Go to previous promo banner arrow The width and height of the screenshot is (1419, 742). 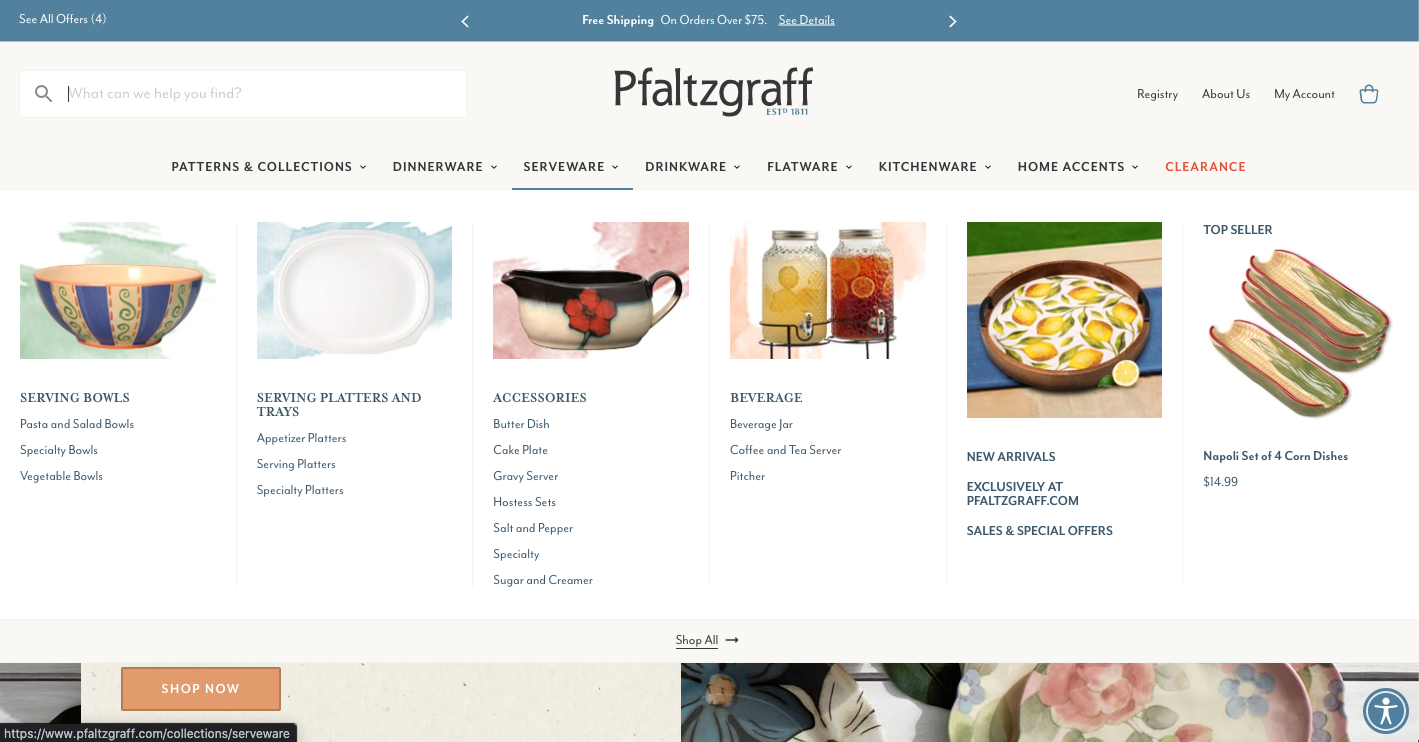point(465,21)
